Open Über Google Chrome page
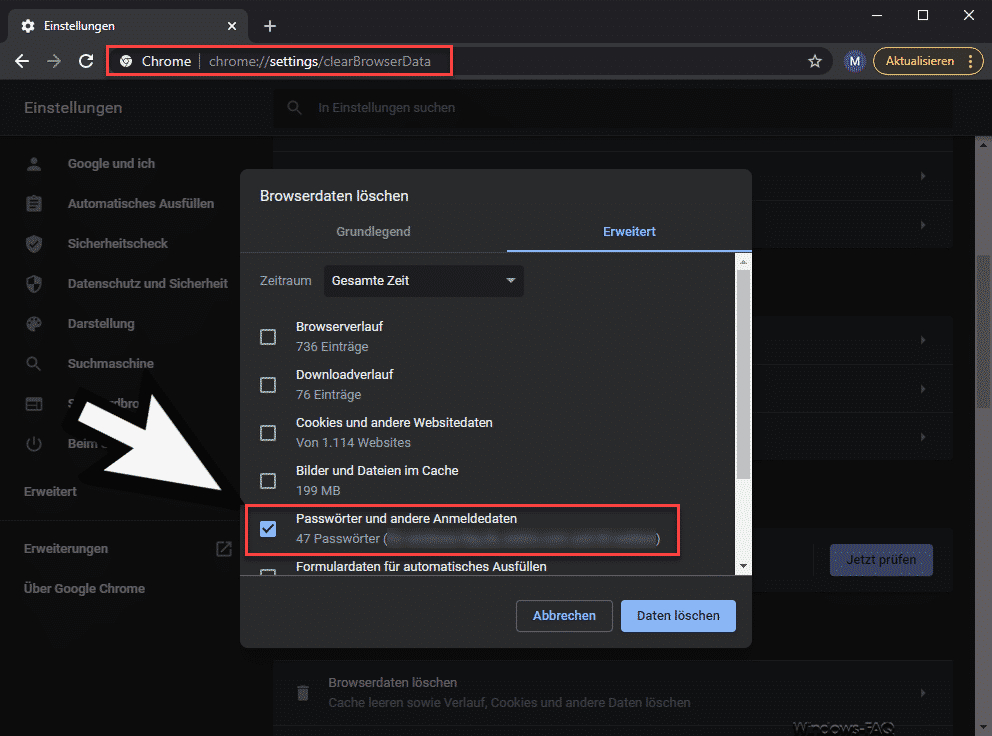Image resolution: width=992 pixels, height=736 pixels. point(84,589)
